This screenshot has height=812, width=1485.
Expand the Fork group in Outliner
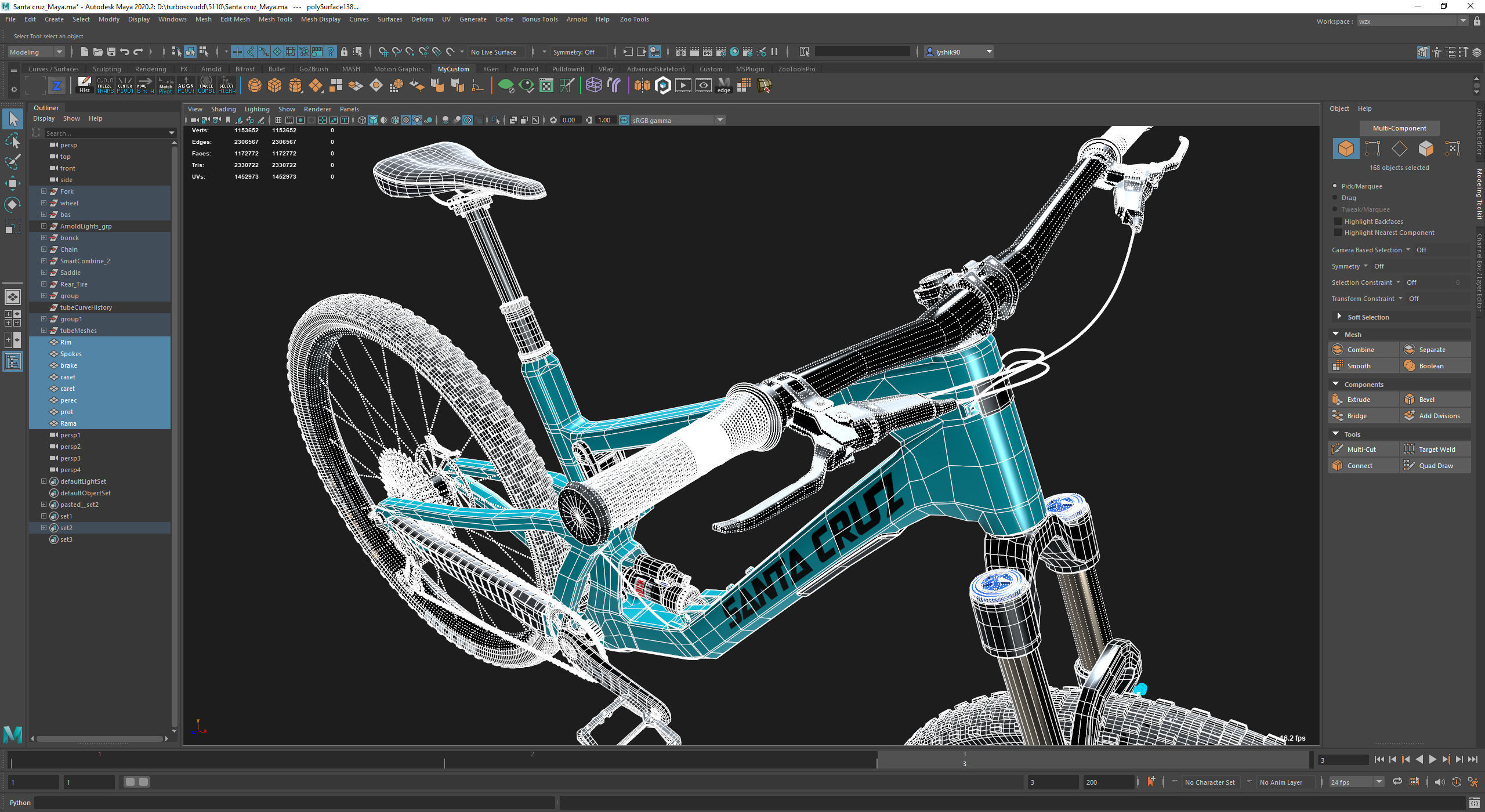(x=44, y=191)
